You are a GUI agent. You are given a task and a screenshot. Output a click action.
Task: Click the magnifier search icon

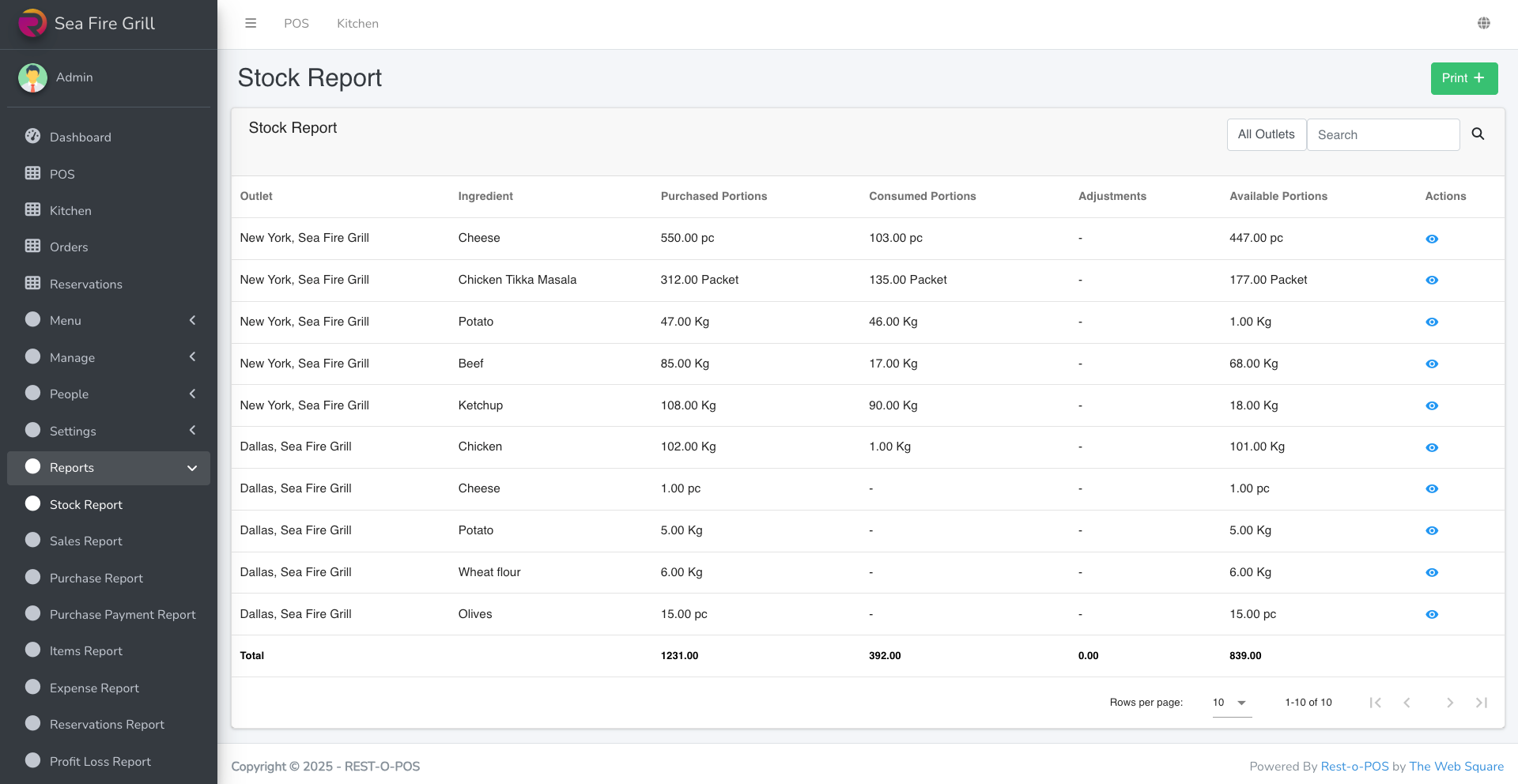point(1478,134)
